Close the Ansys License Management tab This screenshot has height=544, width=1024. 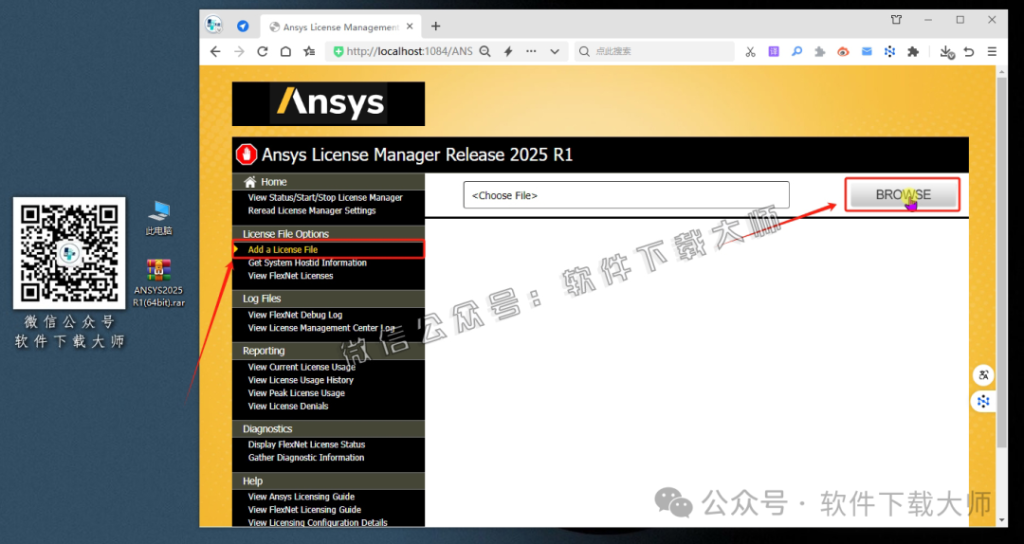(x=409, y=27)
